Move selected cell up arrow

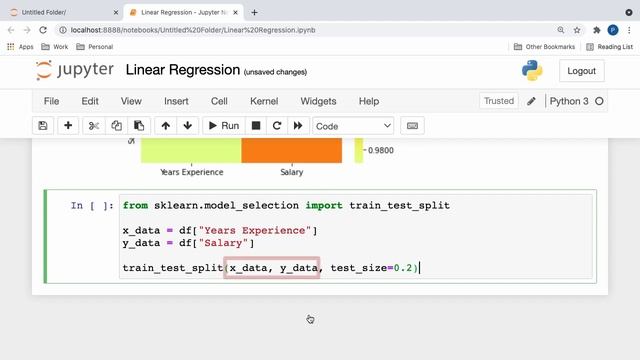pos(165,126)
